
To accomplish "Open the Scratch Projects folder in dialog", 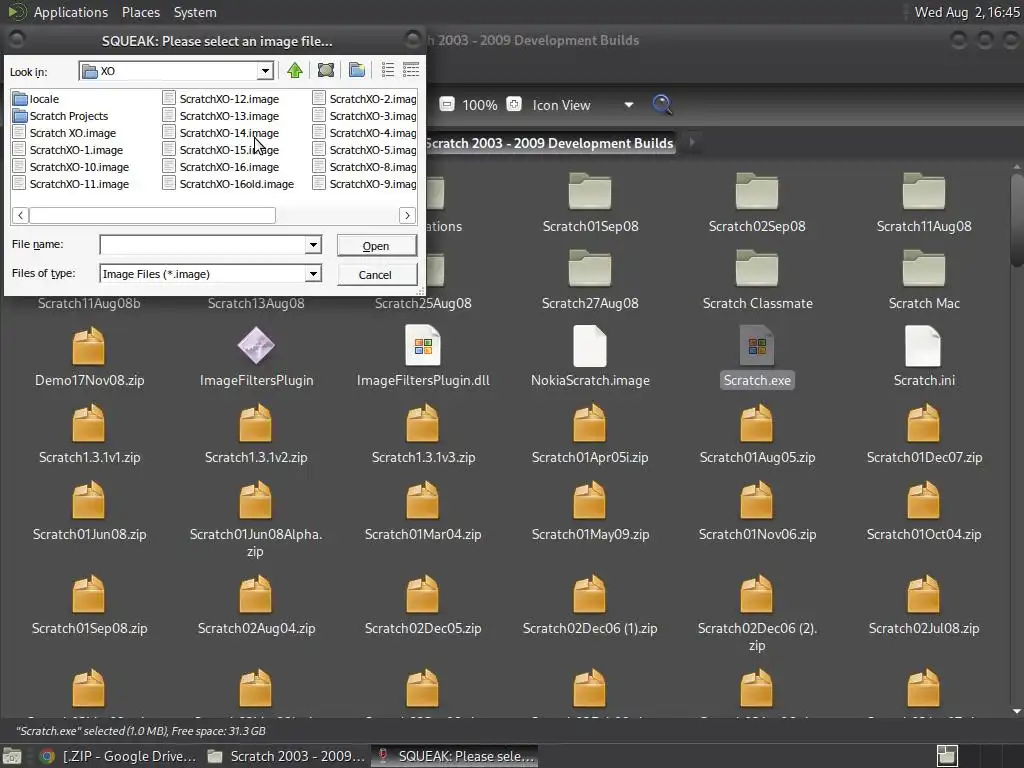I will [x=61, y=116].
